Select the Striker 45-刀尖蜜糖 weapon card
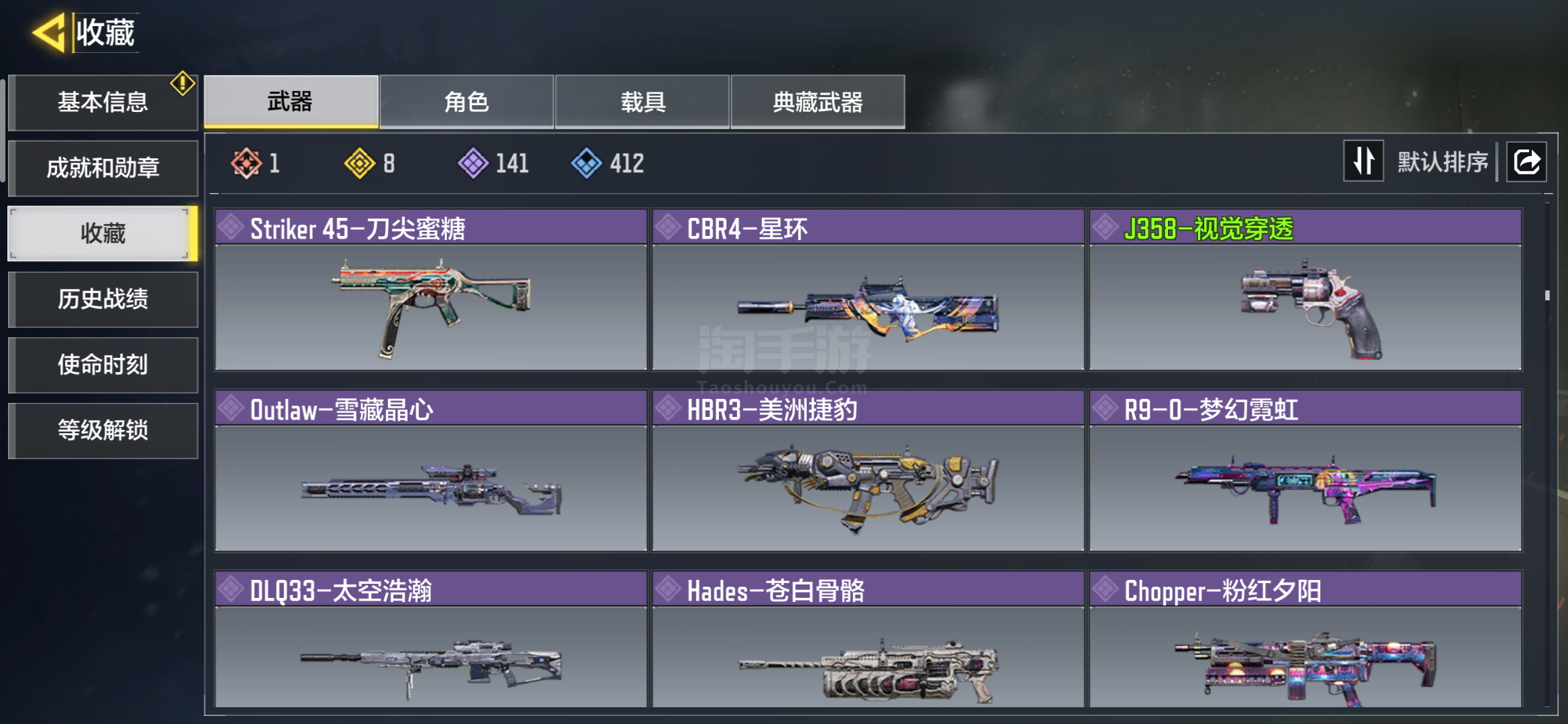 point(431,290)
